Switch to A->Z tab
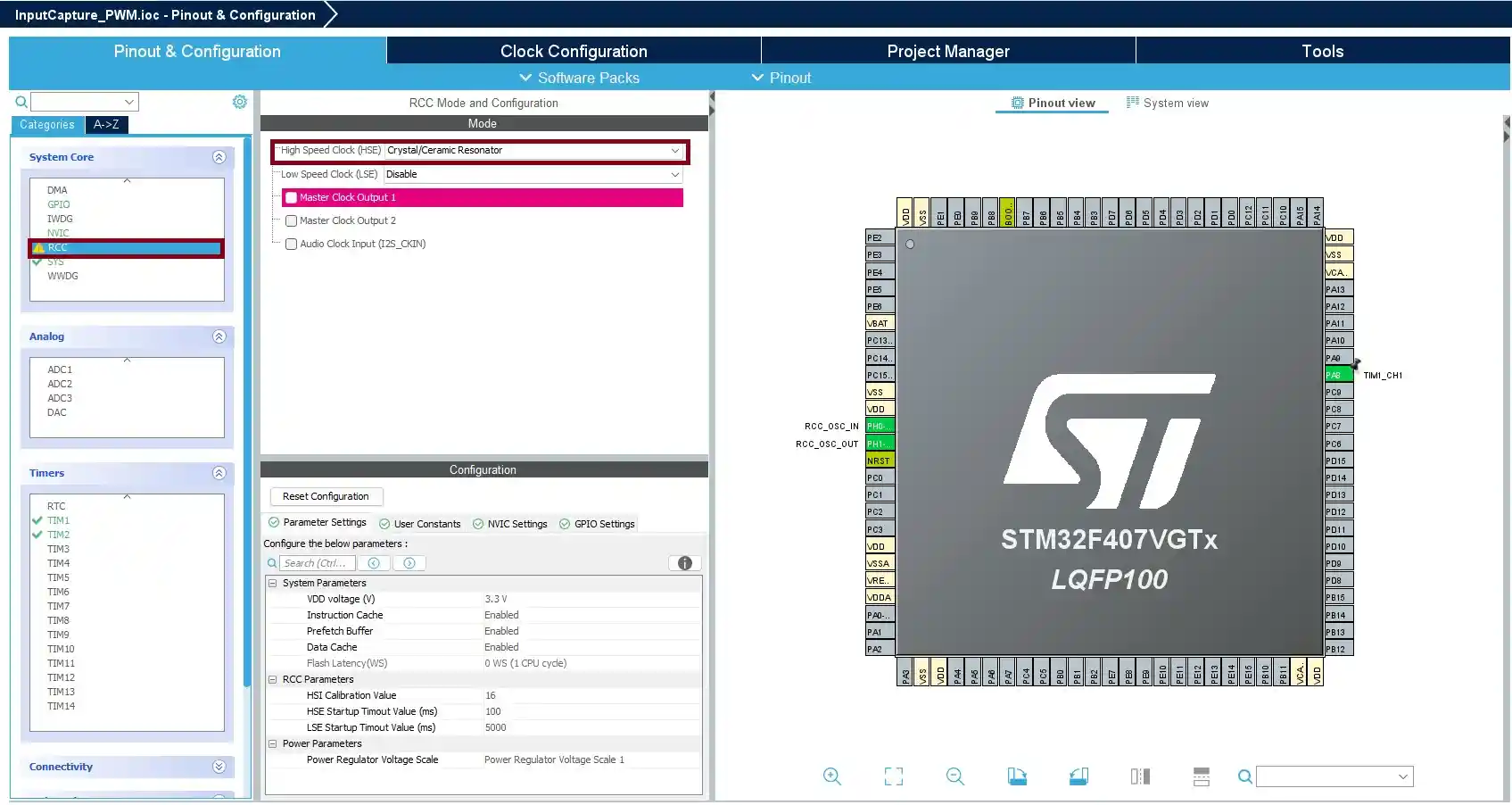 [106, 125]
